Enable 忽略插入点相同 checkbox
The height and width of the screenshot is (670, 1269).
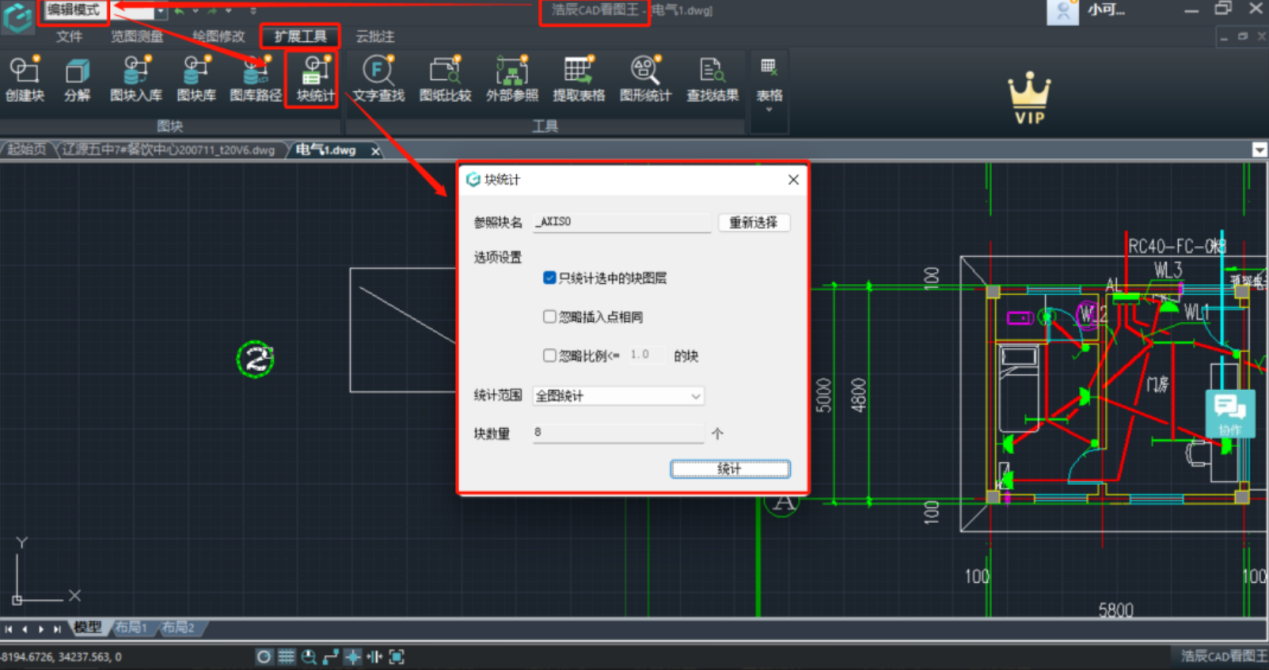(x=549, y=317)
